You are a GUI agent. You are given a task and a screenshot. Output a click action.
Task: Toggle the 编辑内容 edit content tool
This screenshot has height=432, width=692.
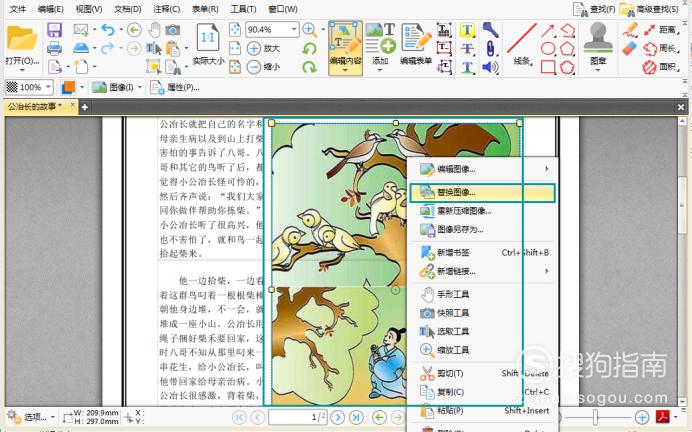tap(345, 48)
